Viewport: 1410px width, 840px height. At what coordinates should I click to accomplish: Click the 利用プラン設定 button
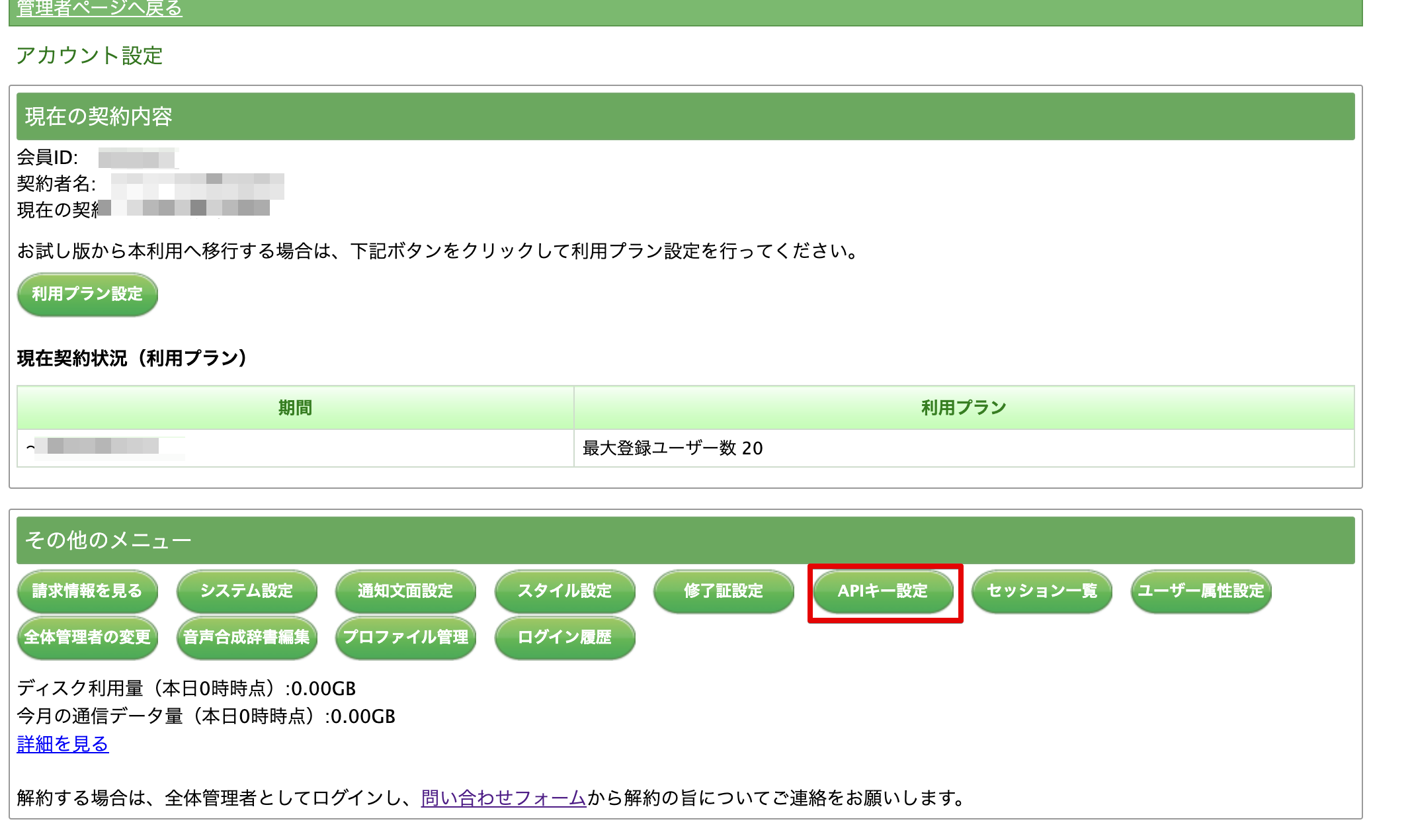(x=87, y=294)
